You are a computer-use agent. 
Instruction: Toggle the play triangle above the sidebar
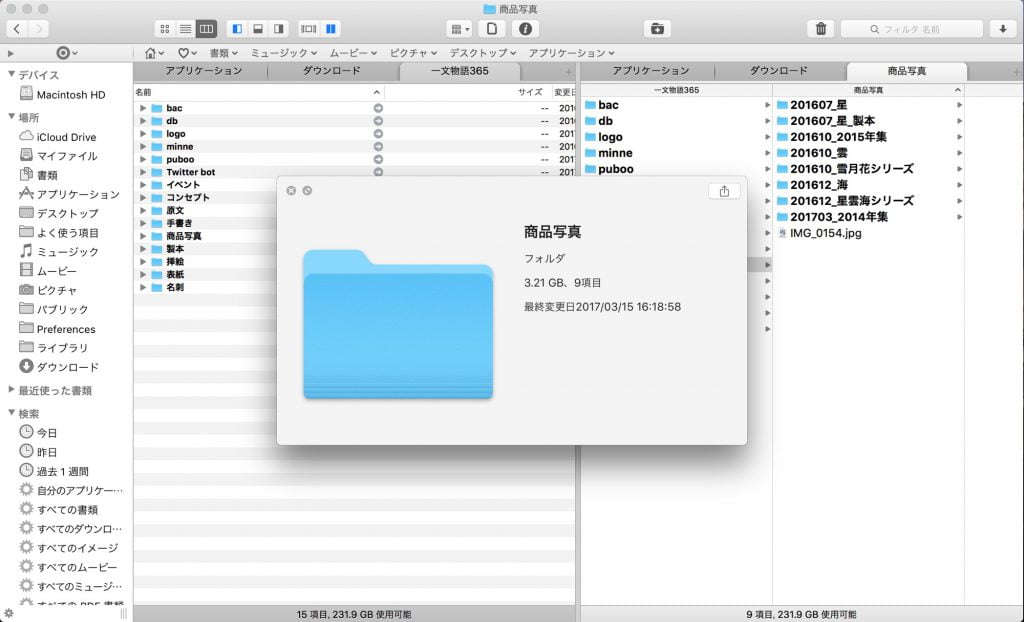[x=10, y=53]
